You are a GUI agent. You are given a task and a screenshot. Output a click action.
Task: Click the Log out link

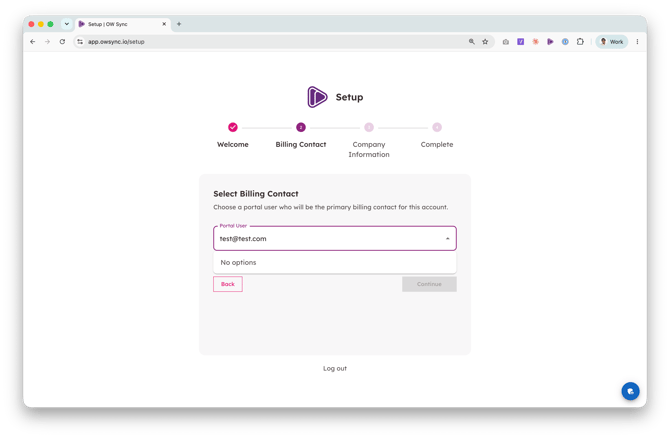[335, 368]
